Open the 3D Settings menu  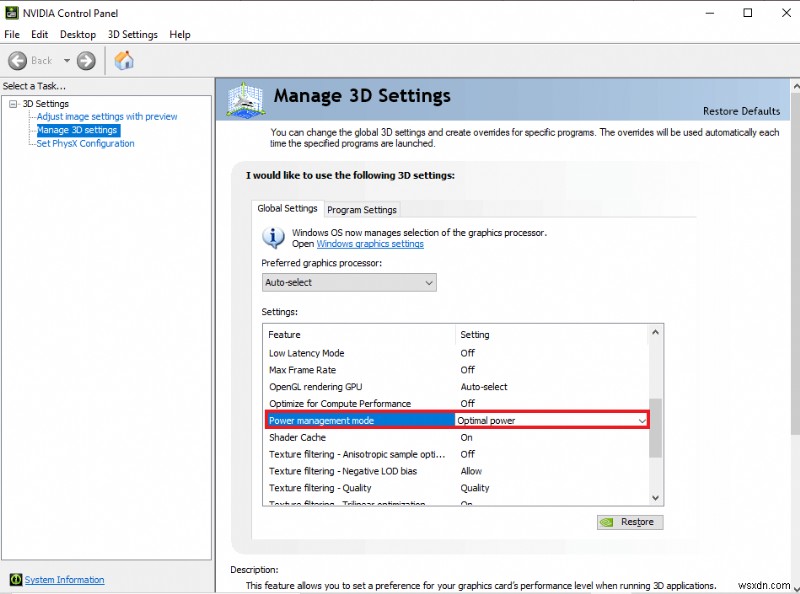pos(133,34)
